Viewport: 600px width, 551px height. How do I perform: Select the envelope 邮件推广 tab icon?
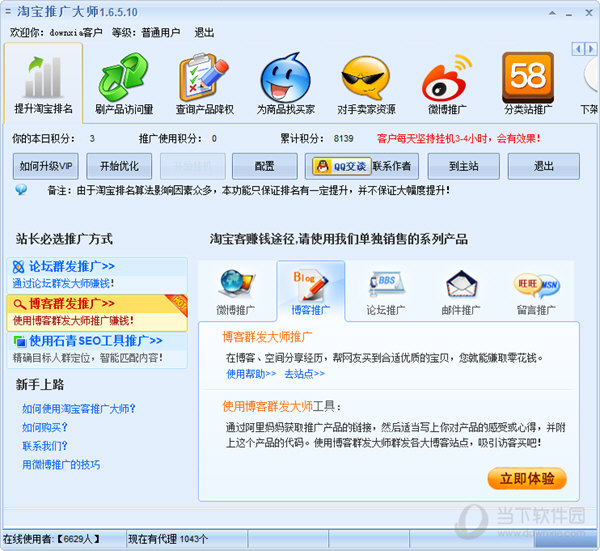click(461, 284)
